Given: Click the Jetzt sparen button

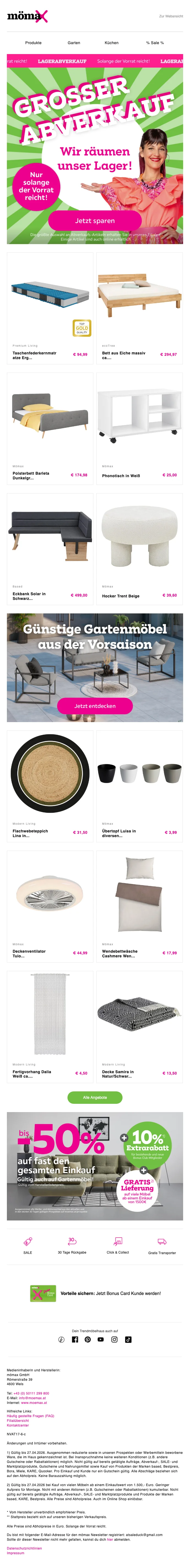Looking at the screenshot, I should point(95,220).
